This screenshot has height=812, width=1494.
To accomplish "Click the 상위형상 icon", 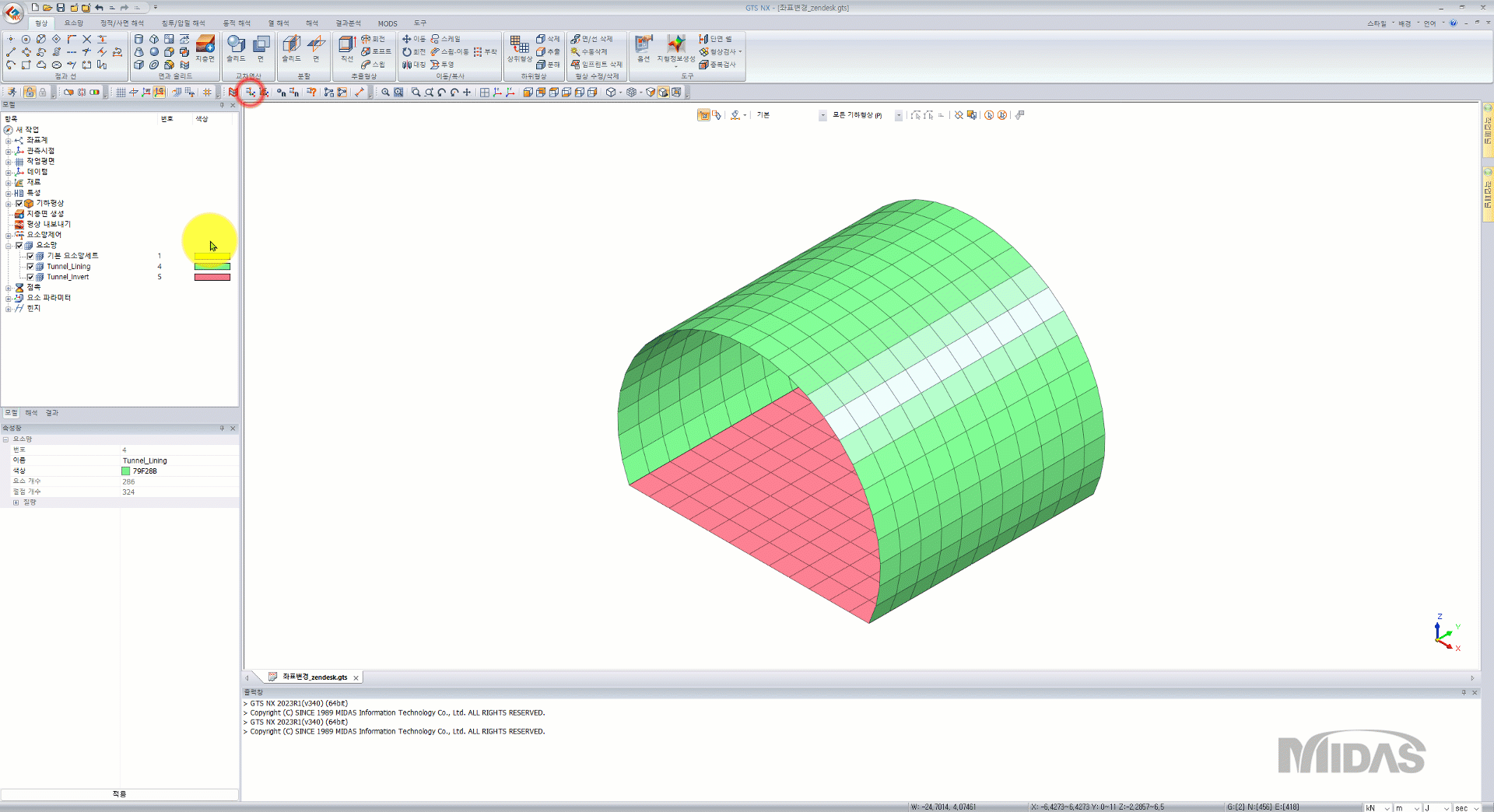I will click(520, 48).
